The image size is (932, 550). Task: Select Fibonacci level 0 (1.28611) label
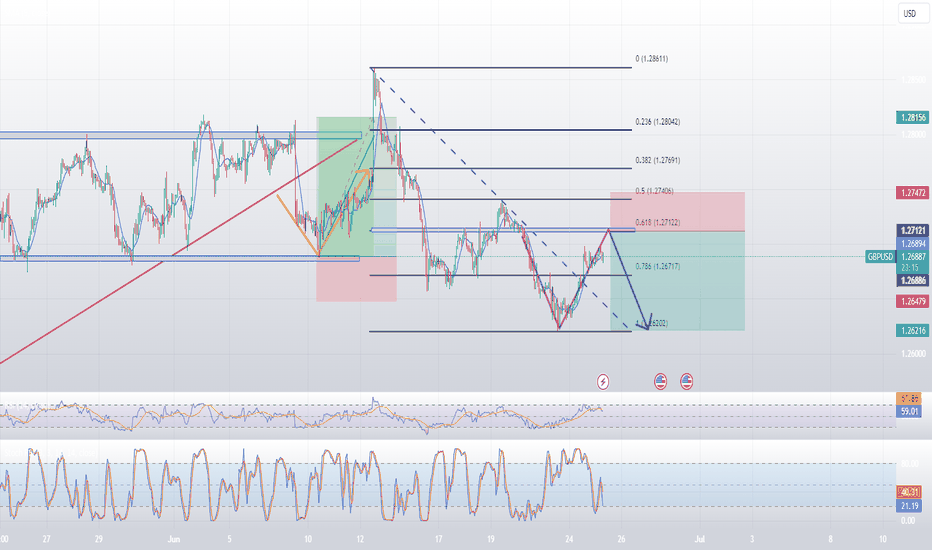tap(651, 59)
